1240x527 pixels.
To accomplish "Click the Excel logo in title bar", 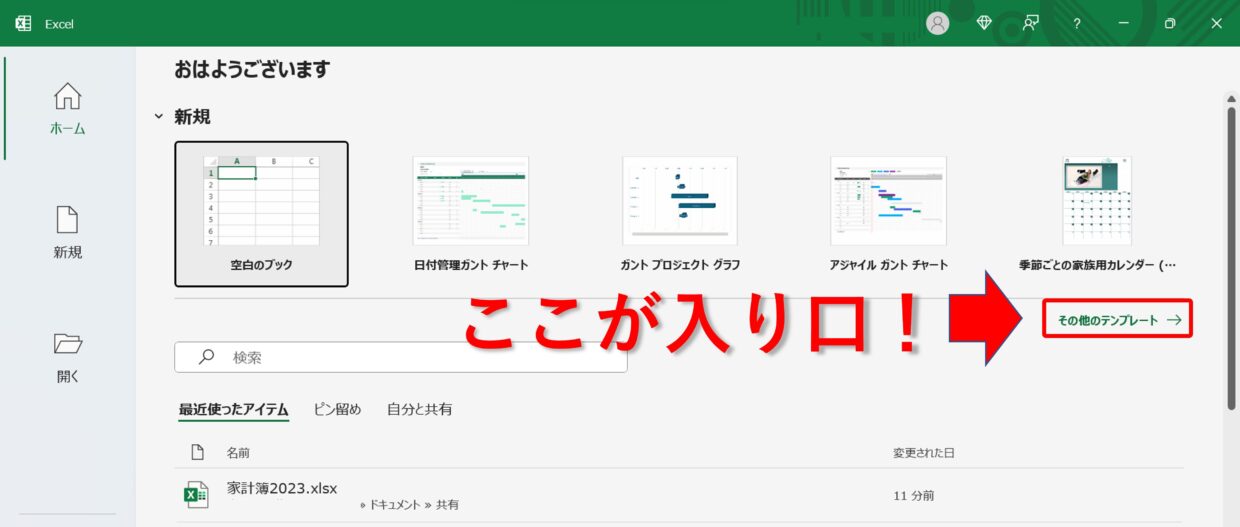I will coord(24,23).
